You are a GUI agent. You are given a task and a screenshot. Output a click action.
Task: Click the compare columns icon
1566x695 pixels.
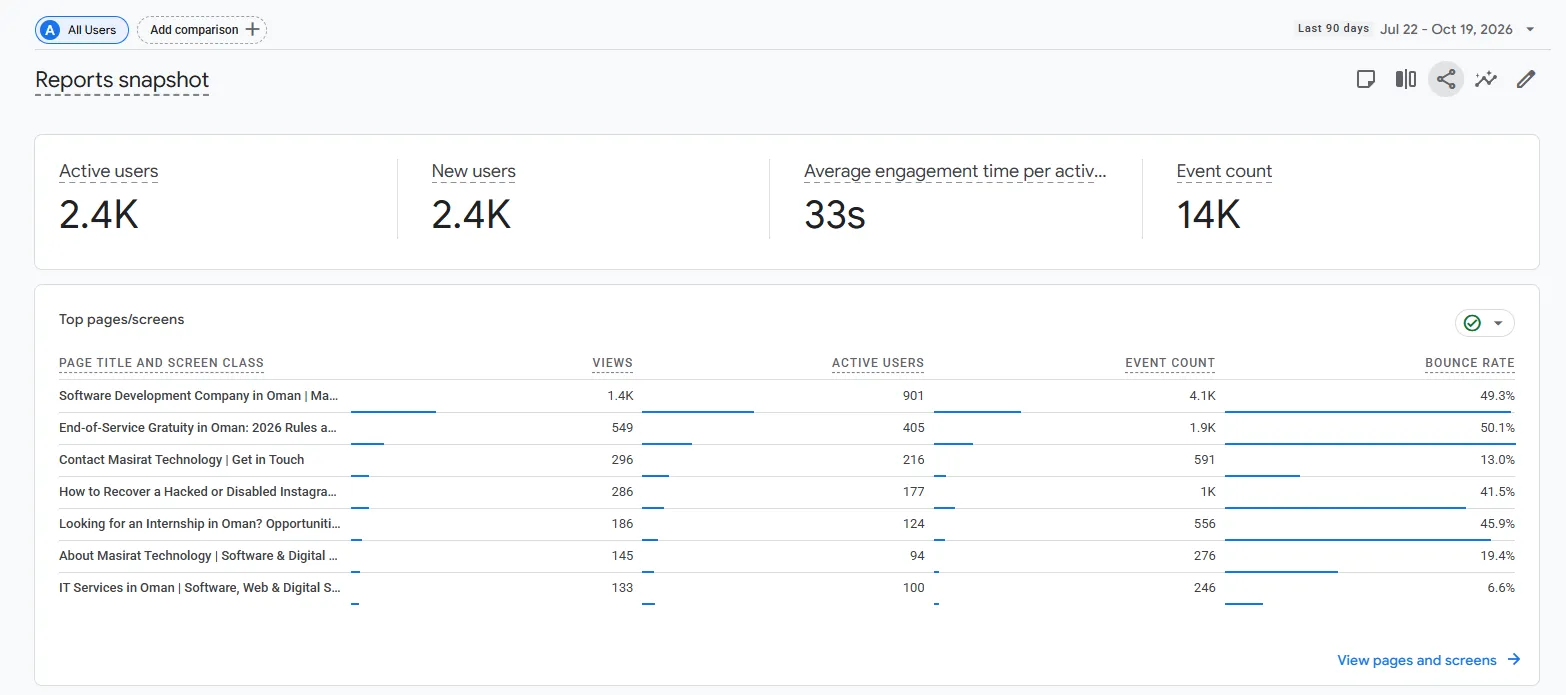[1406, 79]
